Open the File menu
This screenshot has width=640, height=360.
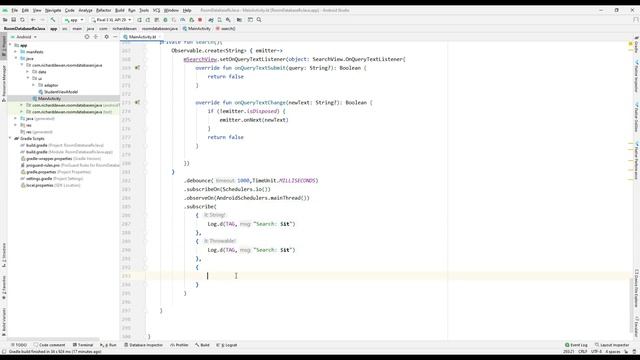tap(14, 10)
